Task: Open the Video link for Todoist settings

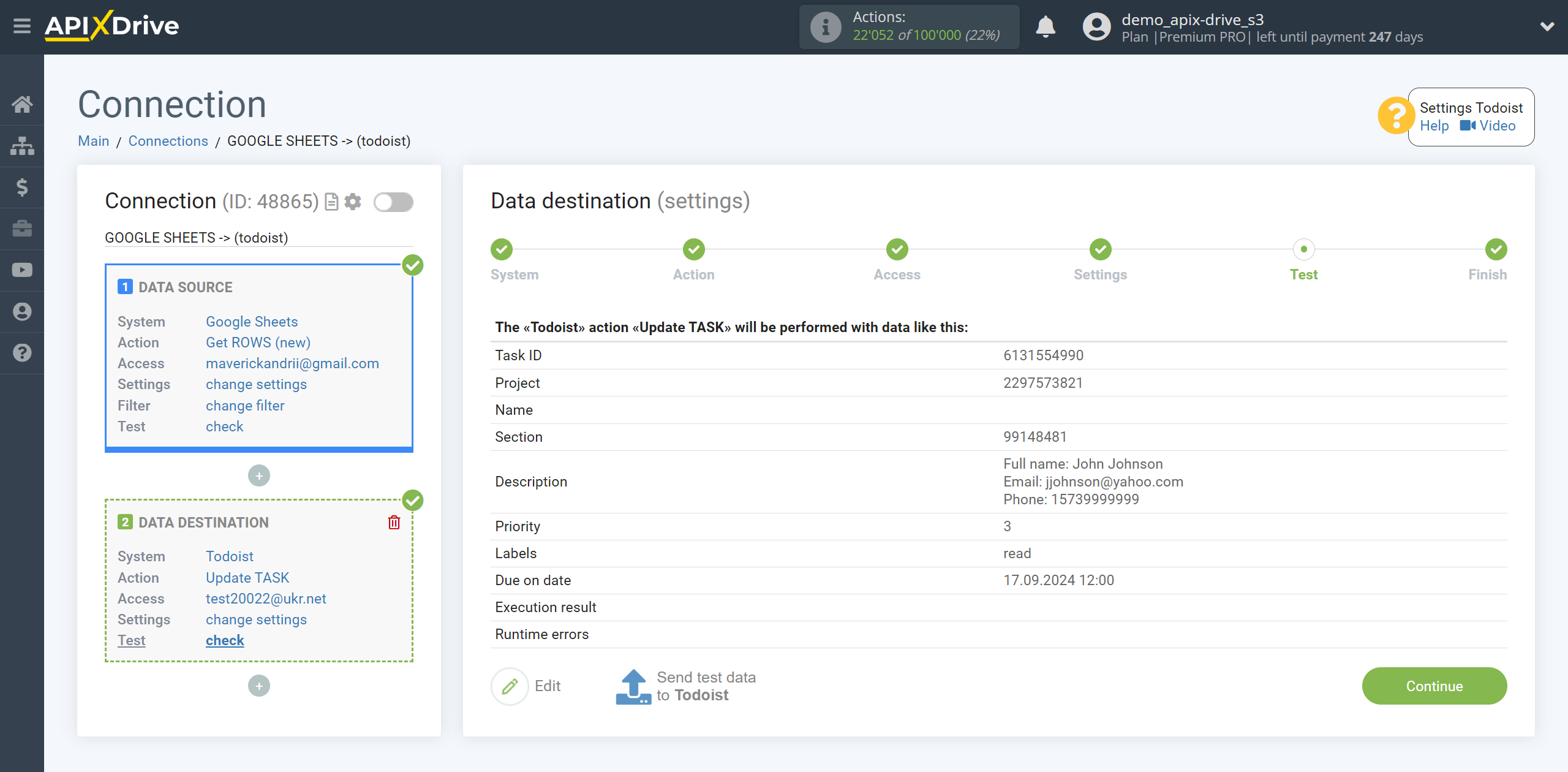Action: click(1488, 126)
